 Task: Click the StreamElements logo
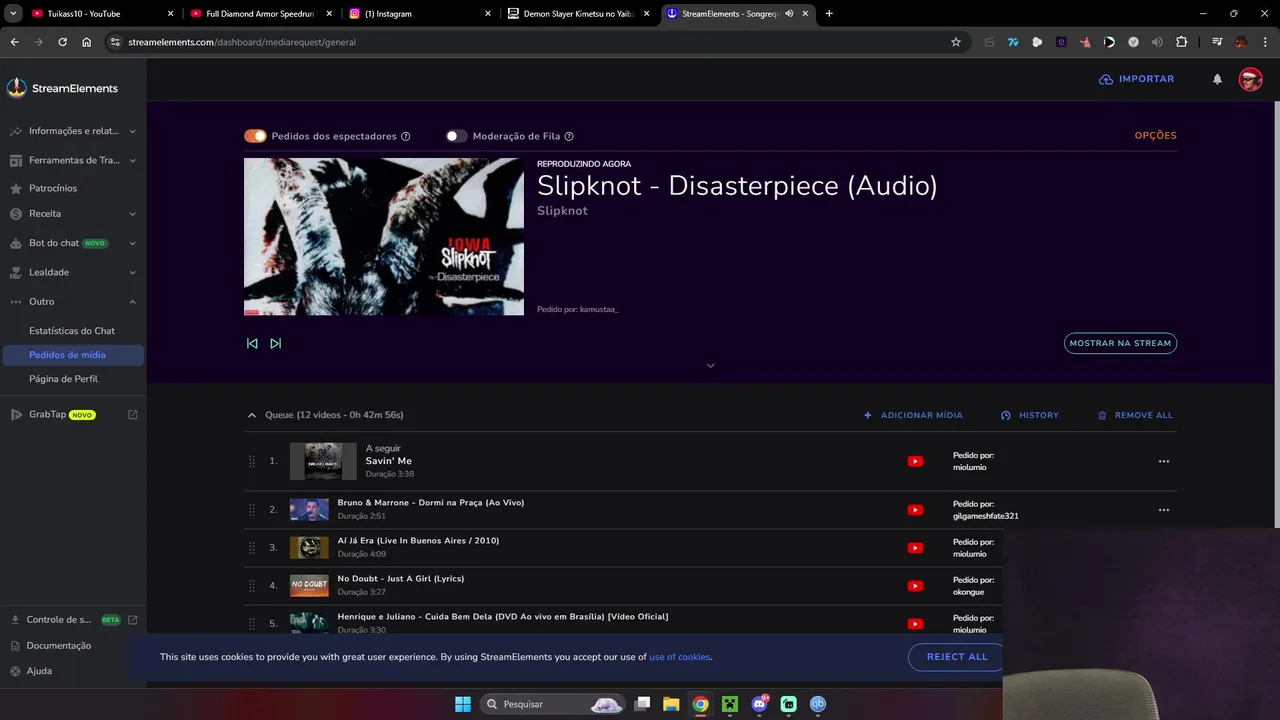[x=62, y=88]
